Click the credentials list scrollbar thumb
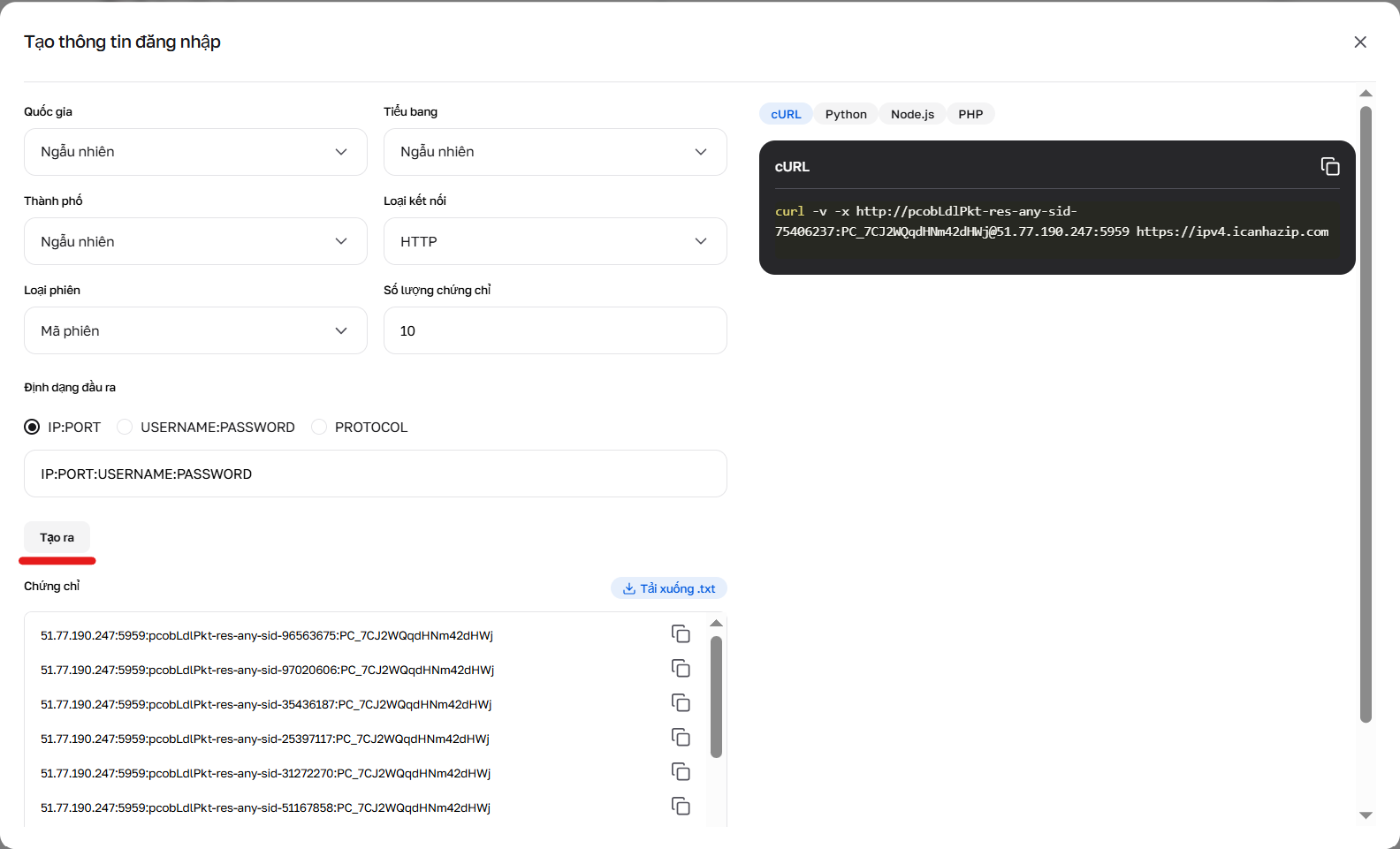Image resolution: width=1400 pixels, height=849 pixels. 716,696
